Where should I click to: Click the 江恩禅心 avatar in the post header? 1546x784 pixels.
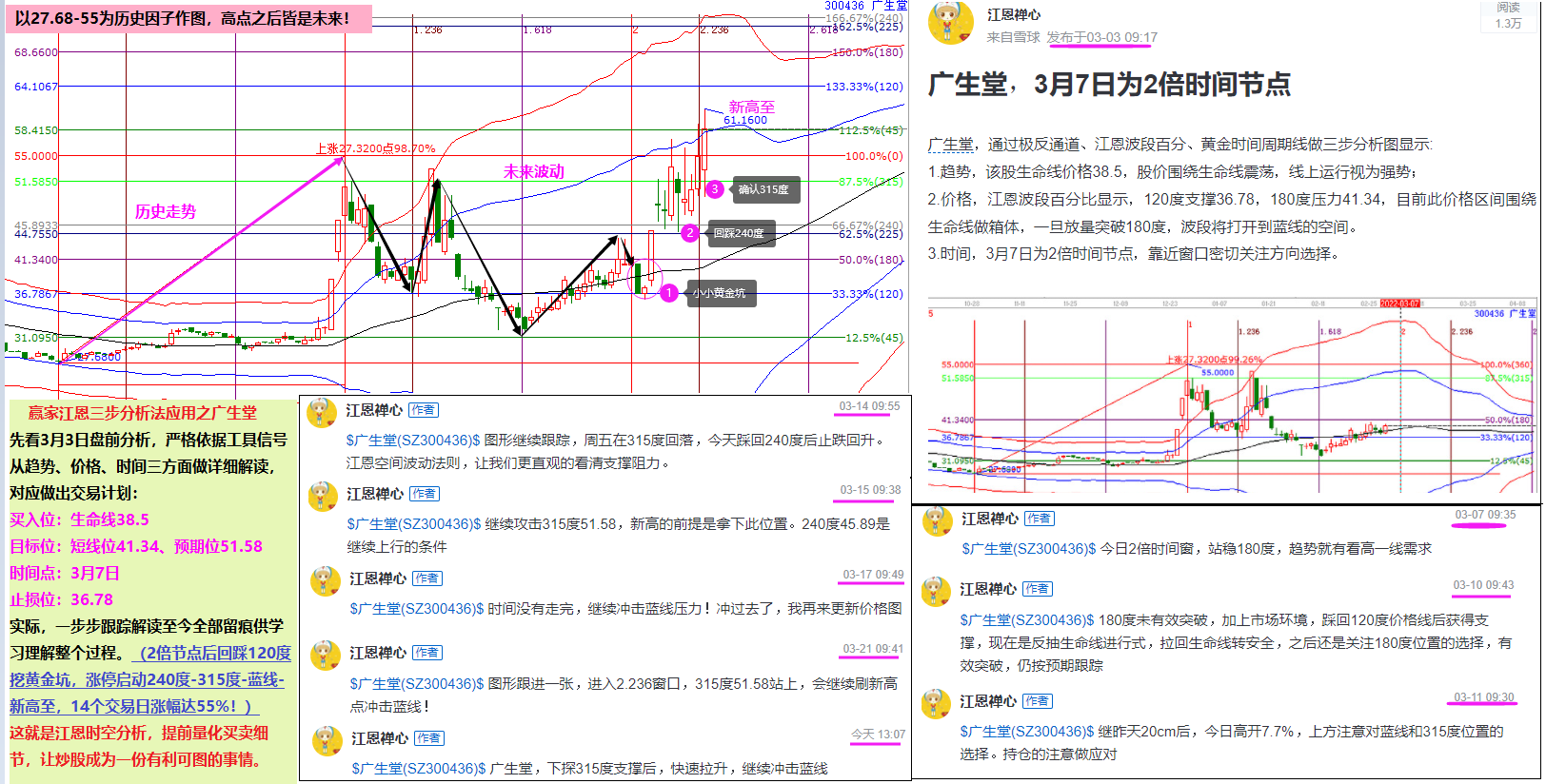[950, 24]
